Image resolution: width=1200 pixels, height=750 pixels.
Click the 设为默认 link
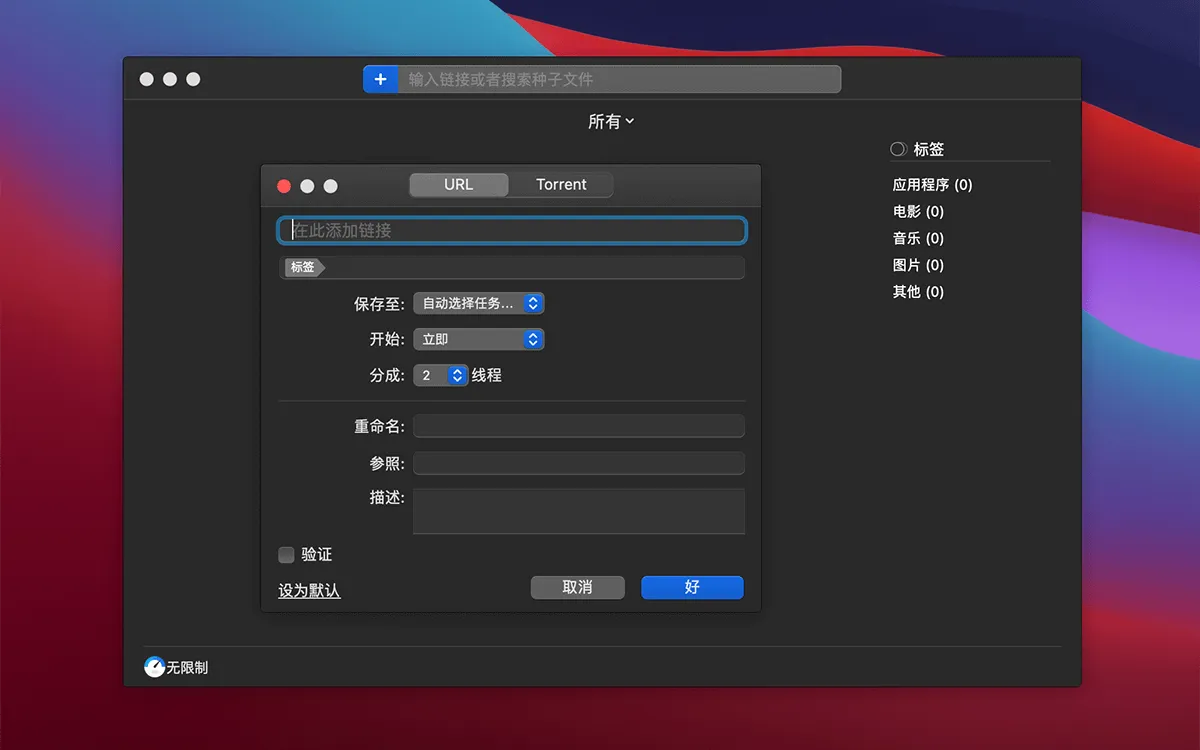309,591
